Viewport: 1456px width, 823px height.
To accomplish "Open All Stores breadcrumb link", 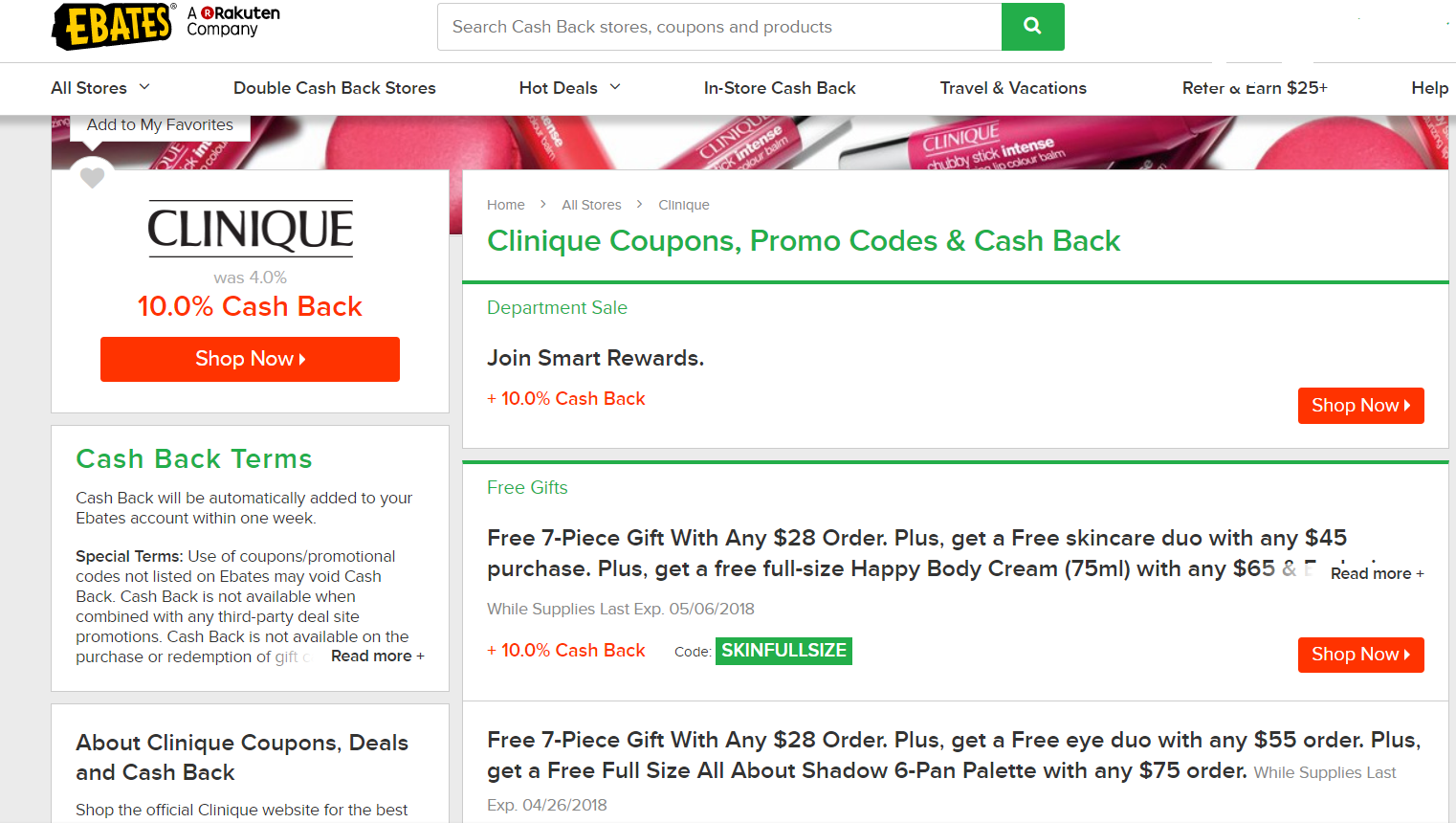I will point(591,205).
